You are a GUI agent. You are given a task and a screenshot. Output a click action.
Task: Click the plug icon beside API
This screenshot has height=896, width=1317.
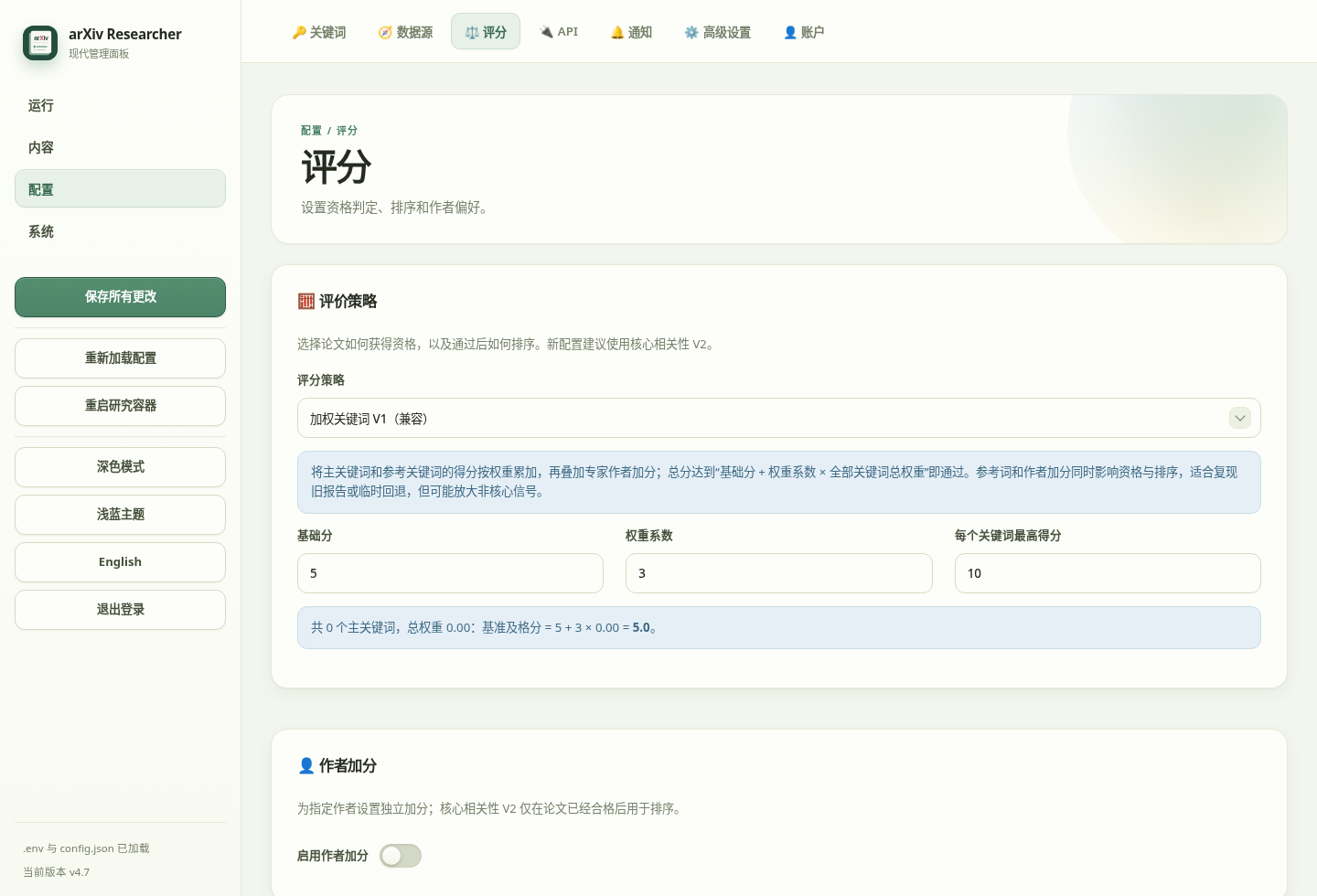click(x=546, y=32)
